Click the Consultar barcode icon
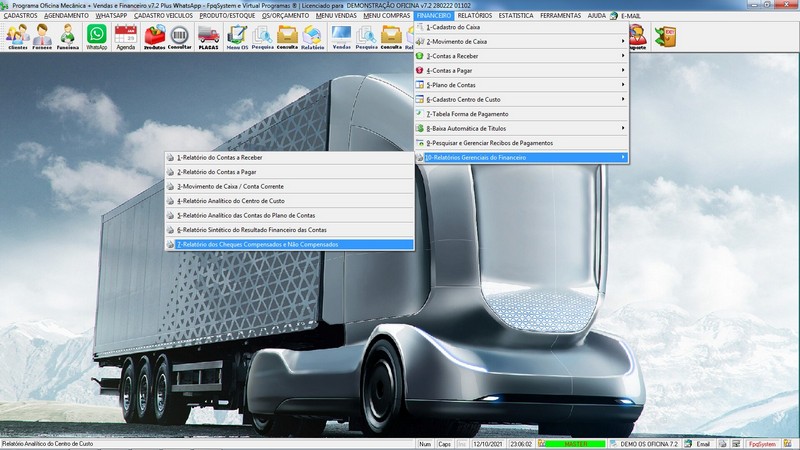 click(x=180, y=37)
